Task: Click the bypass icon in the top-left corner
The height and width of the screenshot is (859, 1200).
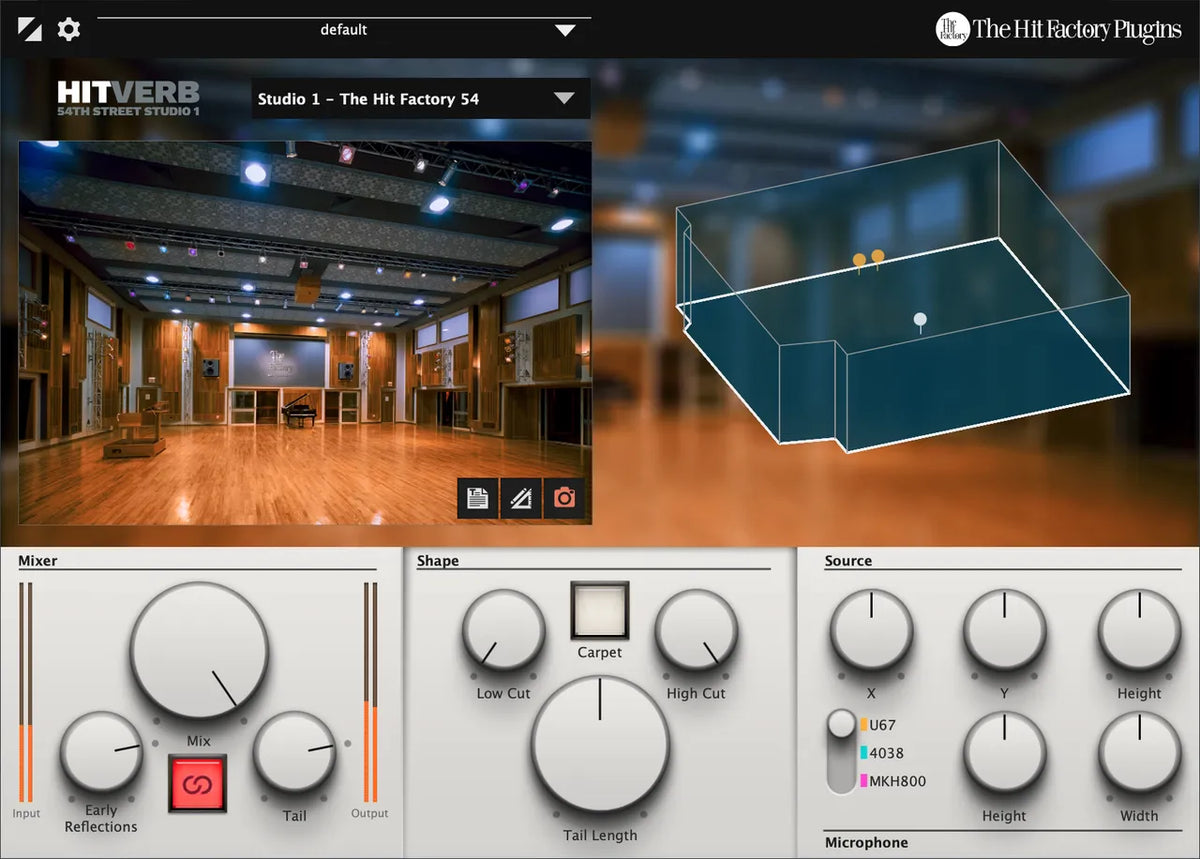Action: (29, 28)
